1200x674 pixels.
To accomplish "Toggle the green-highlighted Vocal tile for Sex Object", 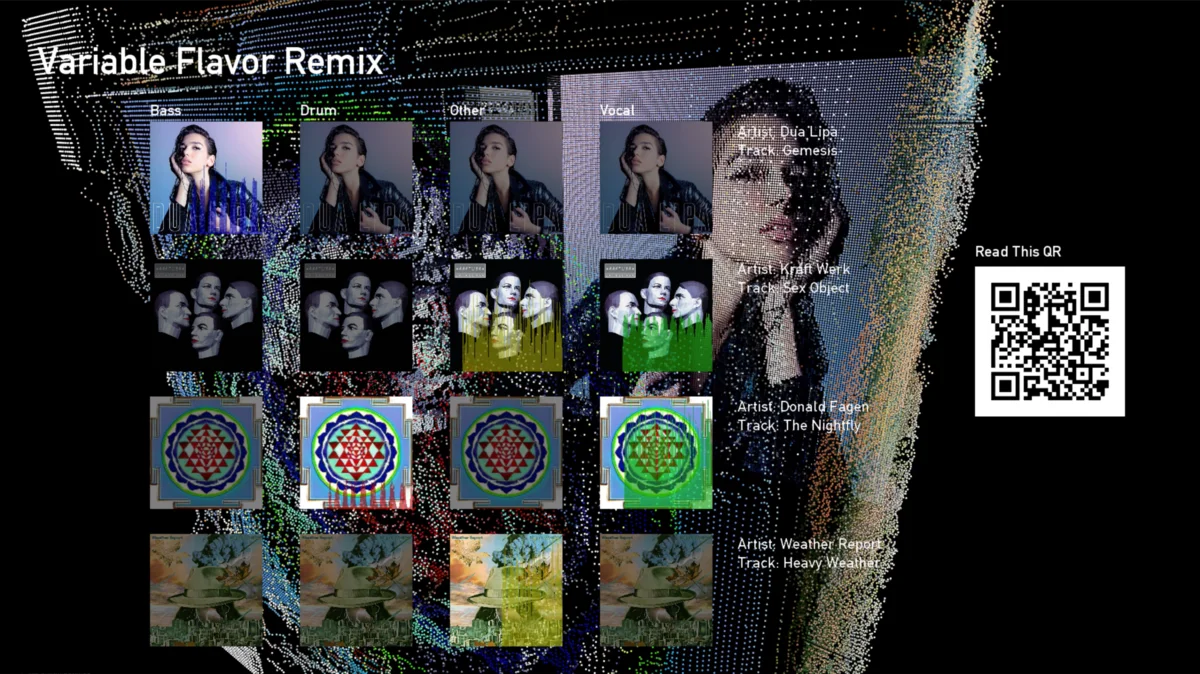I will 655,315.
